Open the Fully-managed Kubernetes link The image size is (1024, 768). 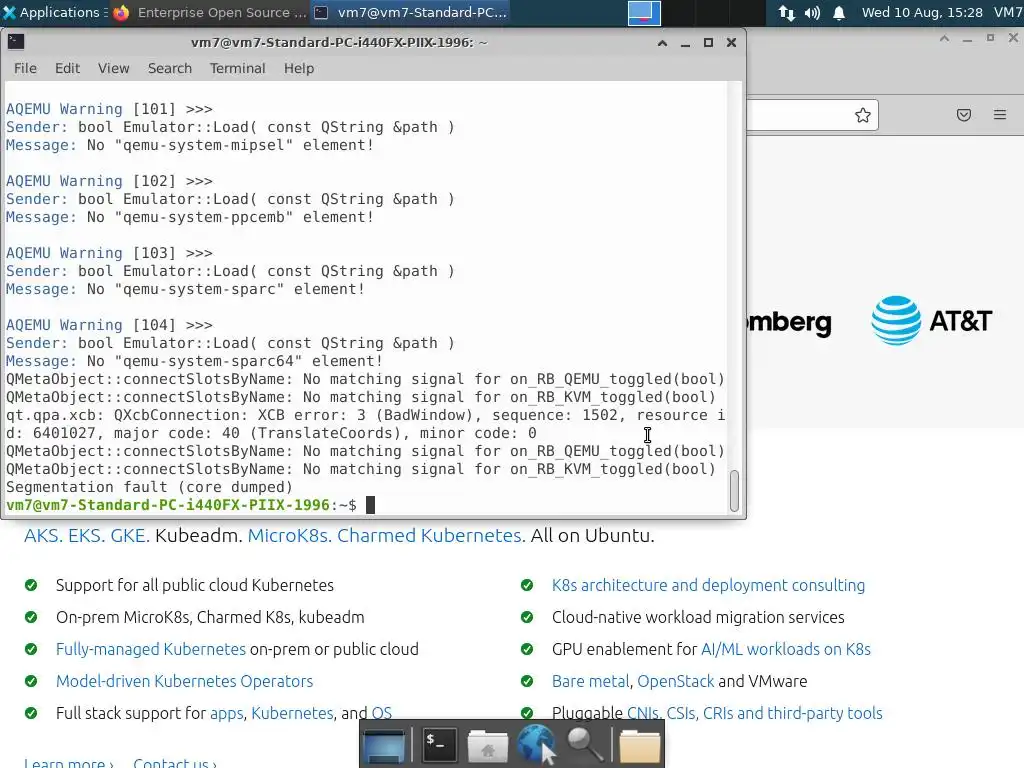point(151,649)
